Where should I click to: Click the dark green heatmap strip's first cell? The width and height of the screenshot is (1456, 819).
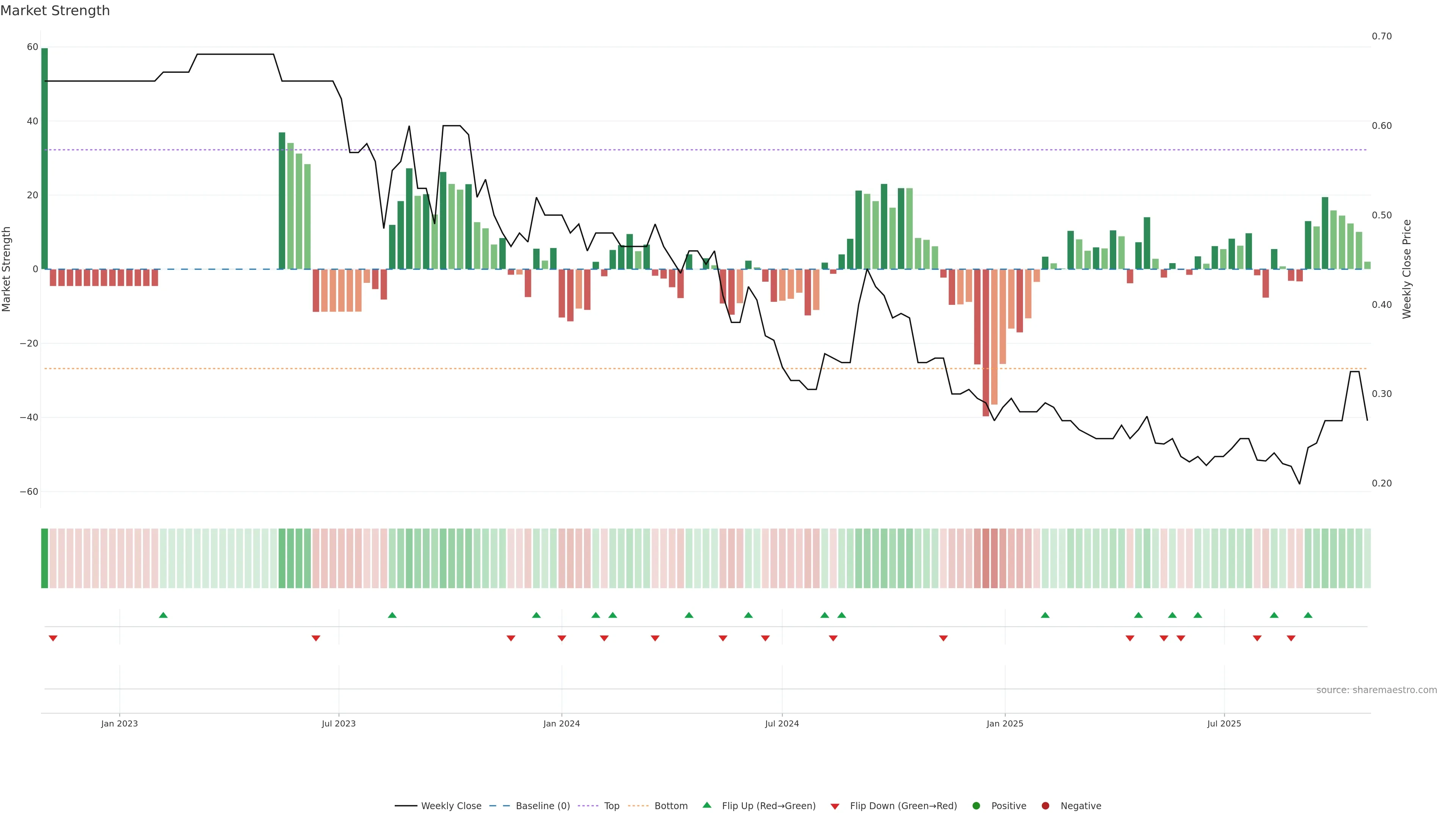pyautogui.click(x=45, y=559)
